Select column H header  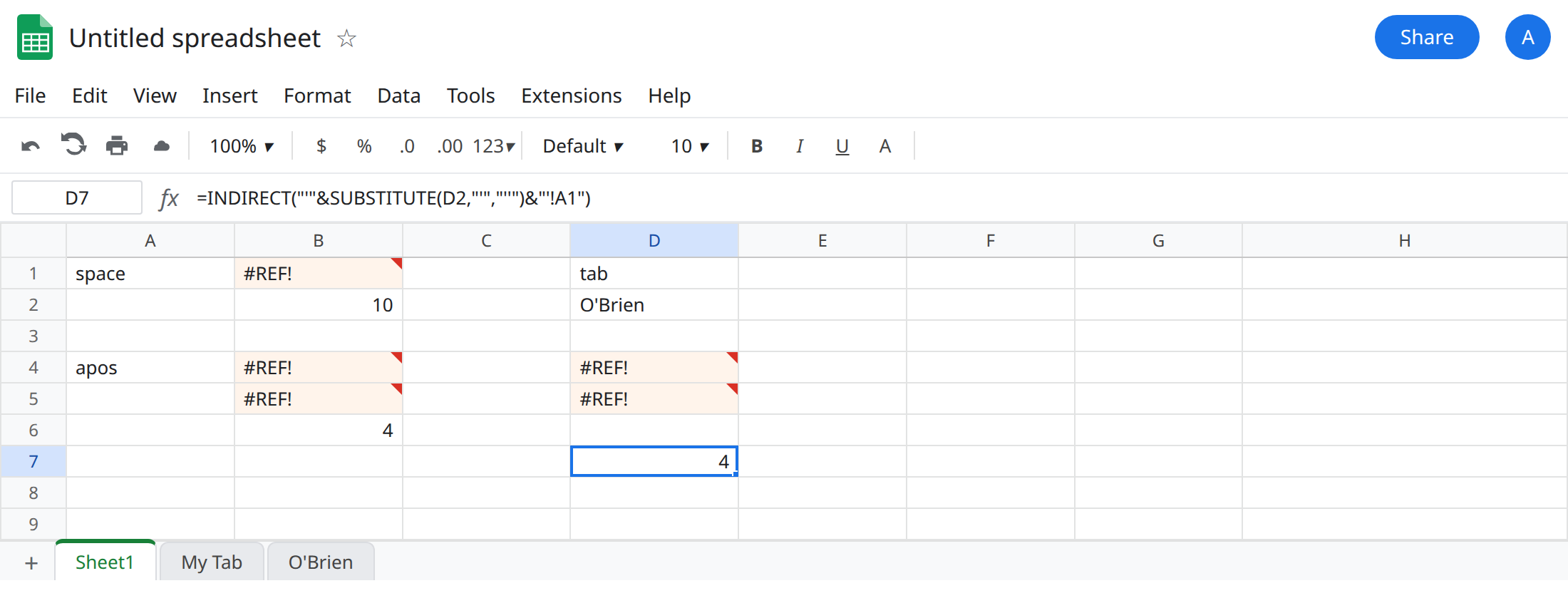click(1405, 241)
